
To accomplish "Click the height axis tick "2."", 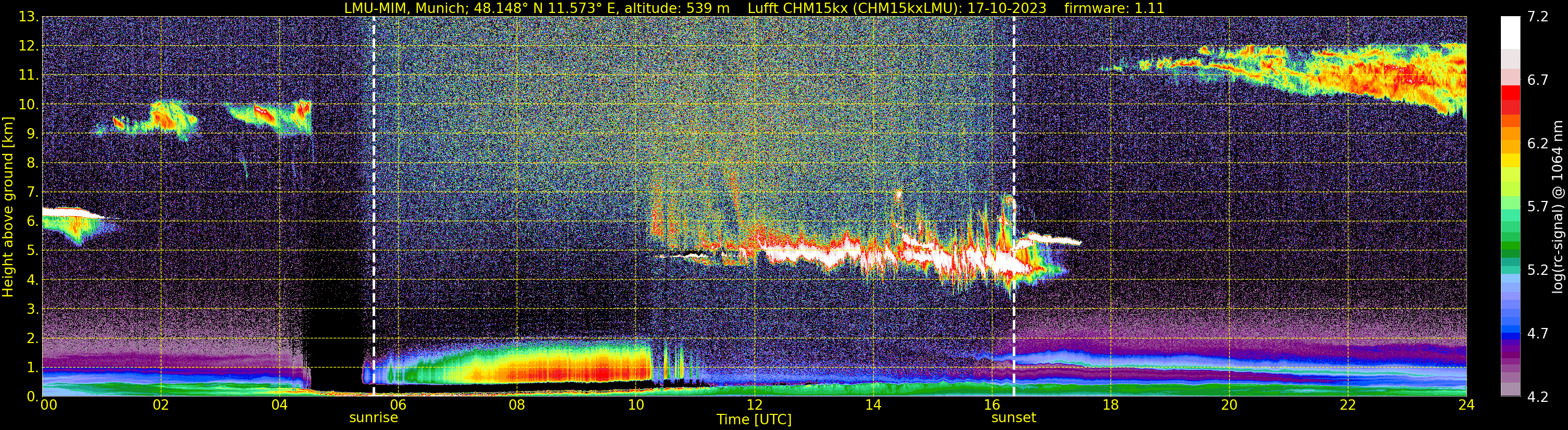I will point(32,339).
